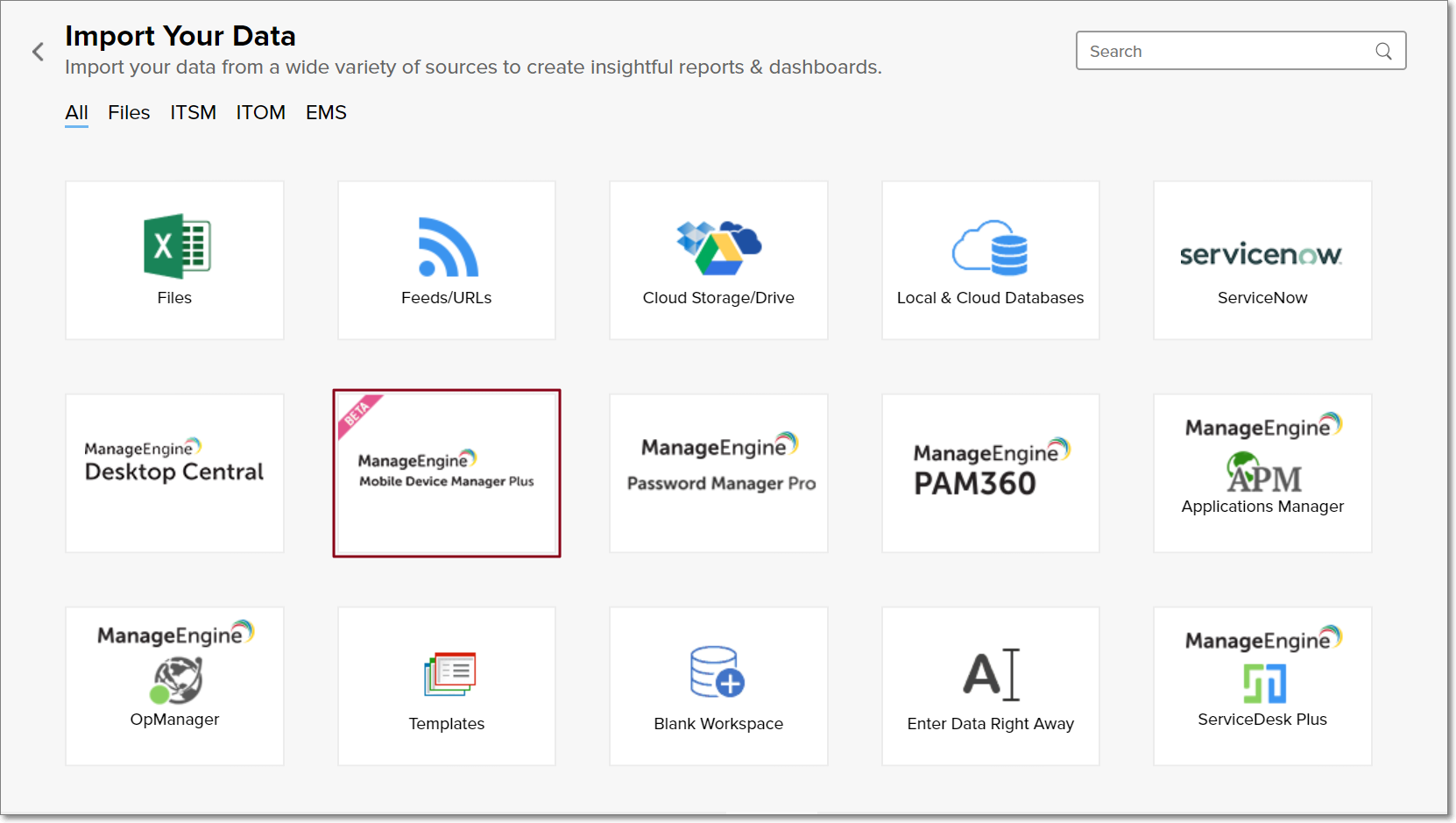
Task: Click the Import Your Data heading
Action: pyautogui.click(x=180, y=36)
